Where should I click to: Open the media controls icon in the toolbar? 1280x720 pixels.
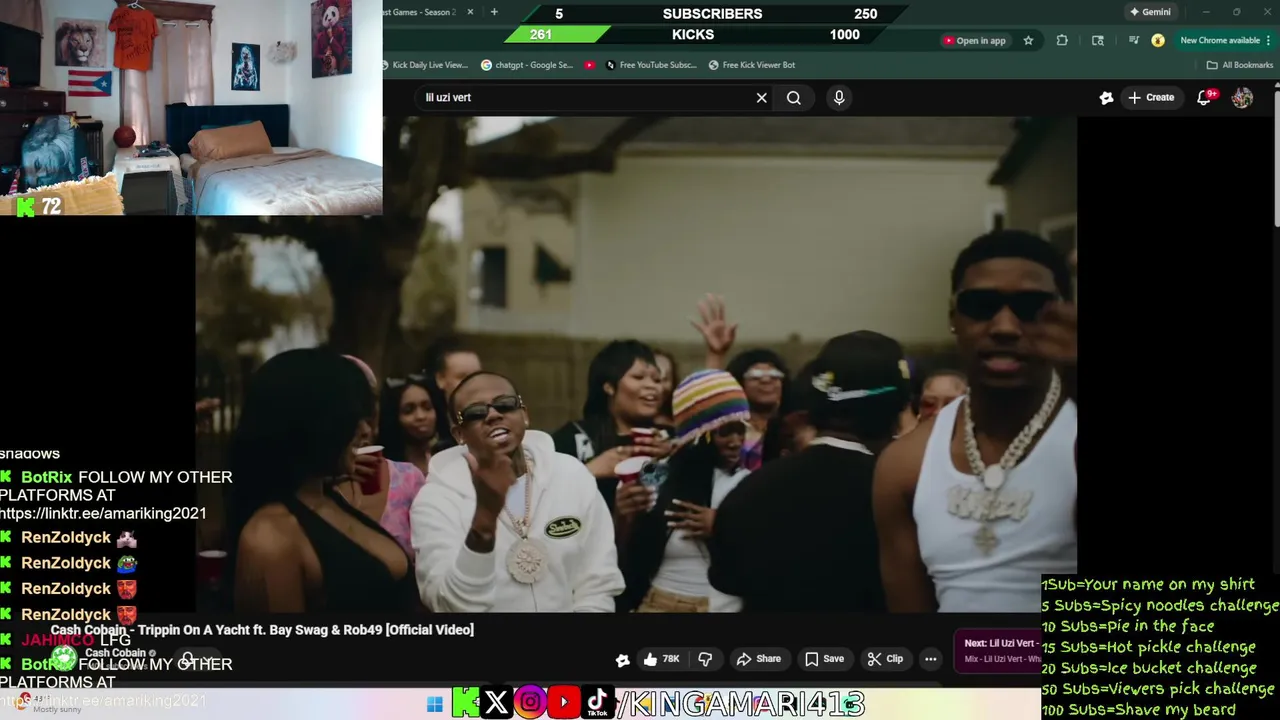[1134, 40]
